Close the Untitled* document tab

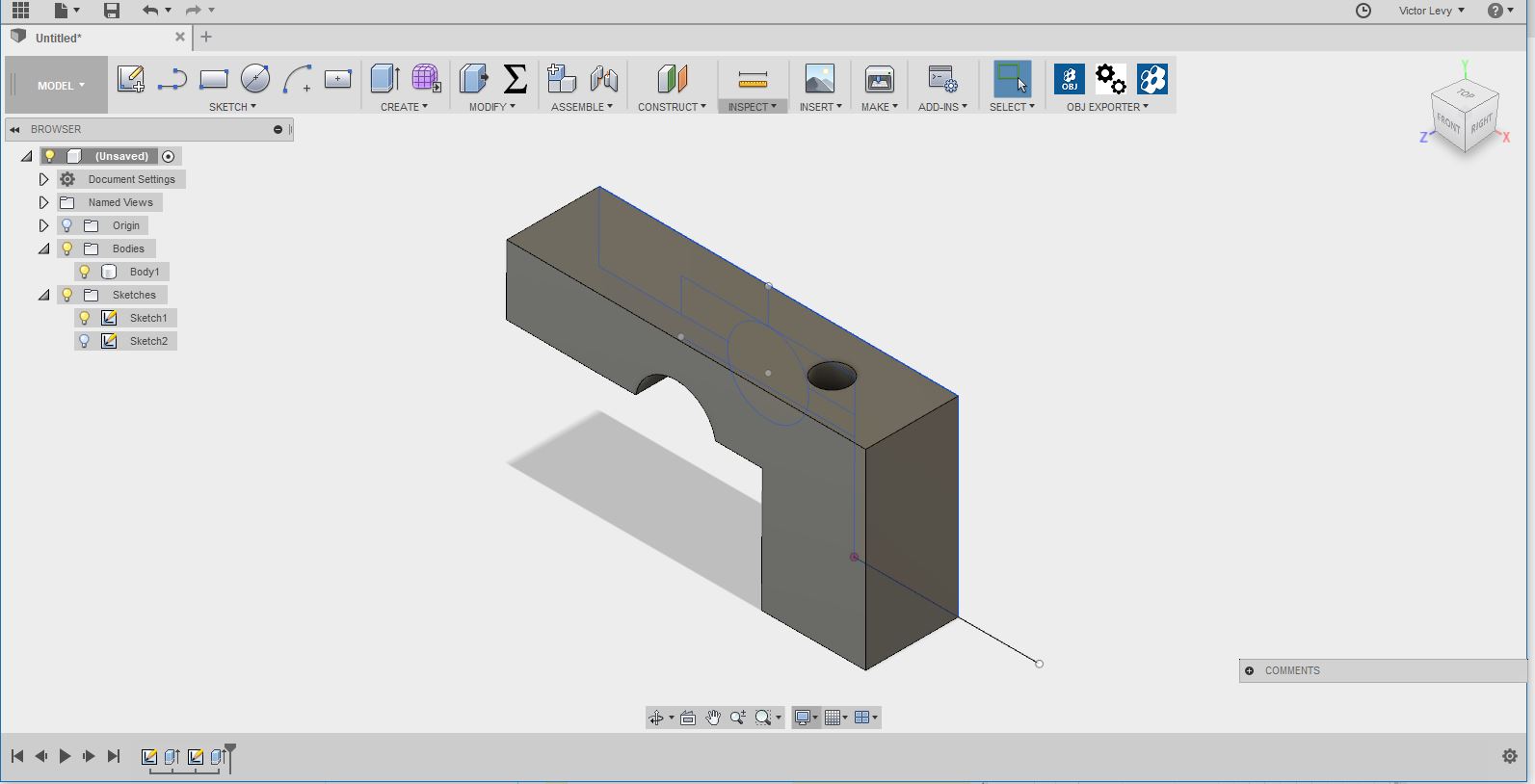pyautogui.click(x=180, y=38)
